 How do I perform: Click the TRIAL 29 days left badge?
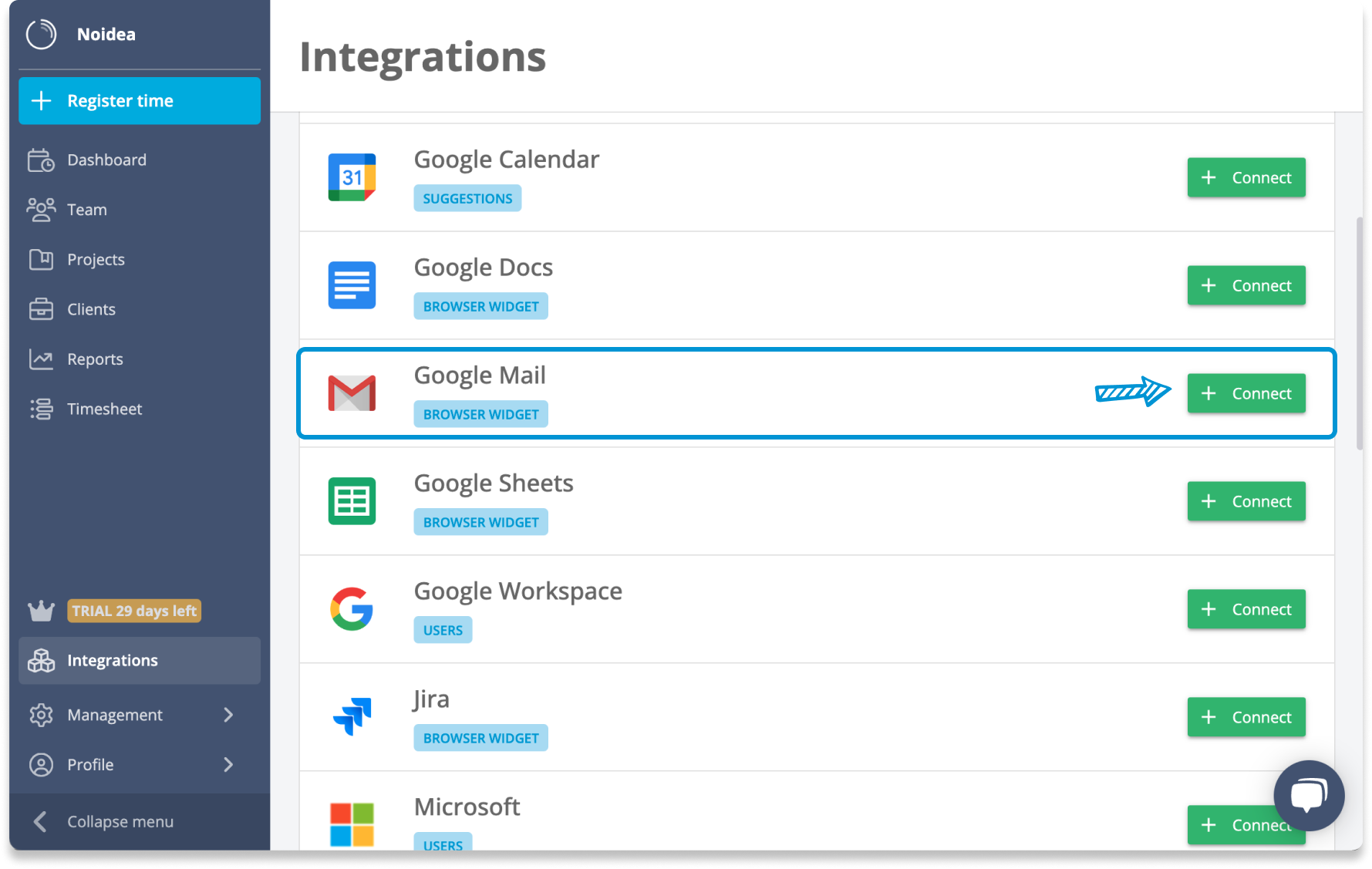(x=134, y=611)
